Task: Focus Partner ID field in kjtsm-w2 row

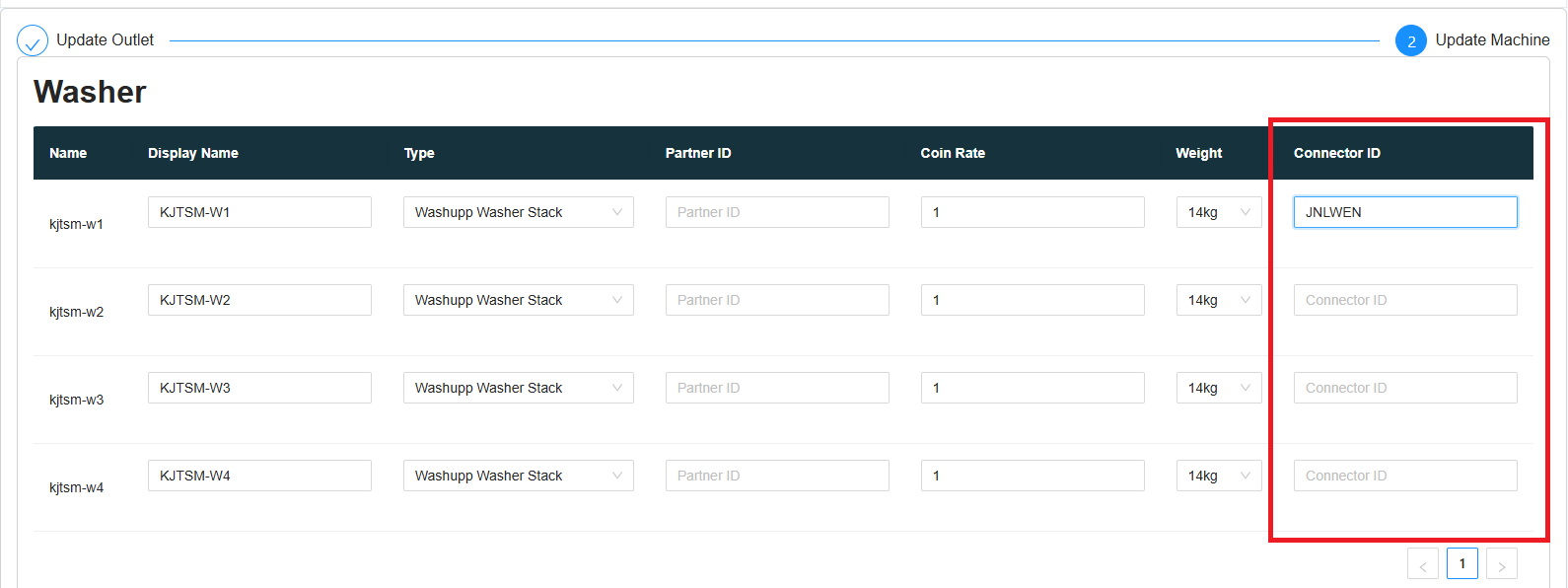Action: pyautogui.click(x=777, y=300)
